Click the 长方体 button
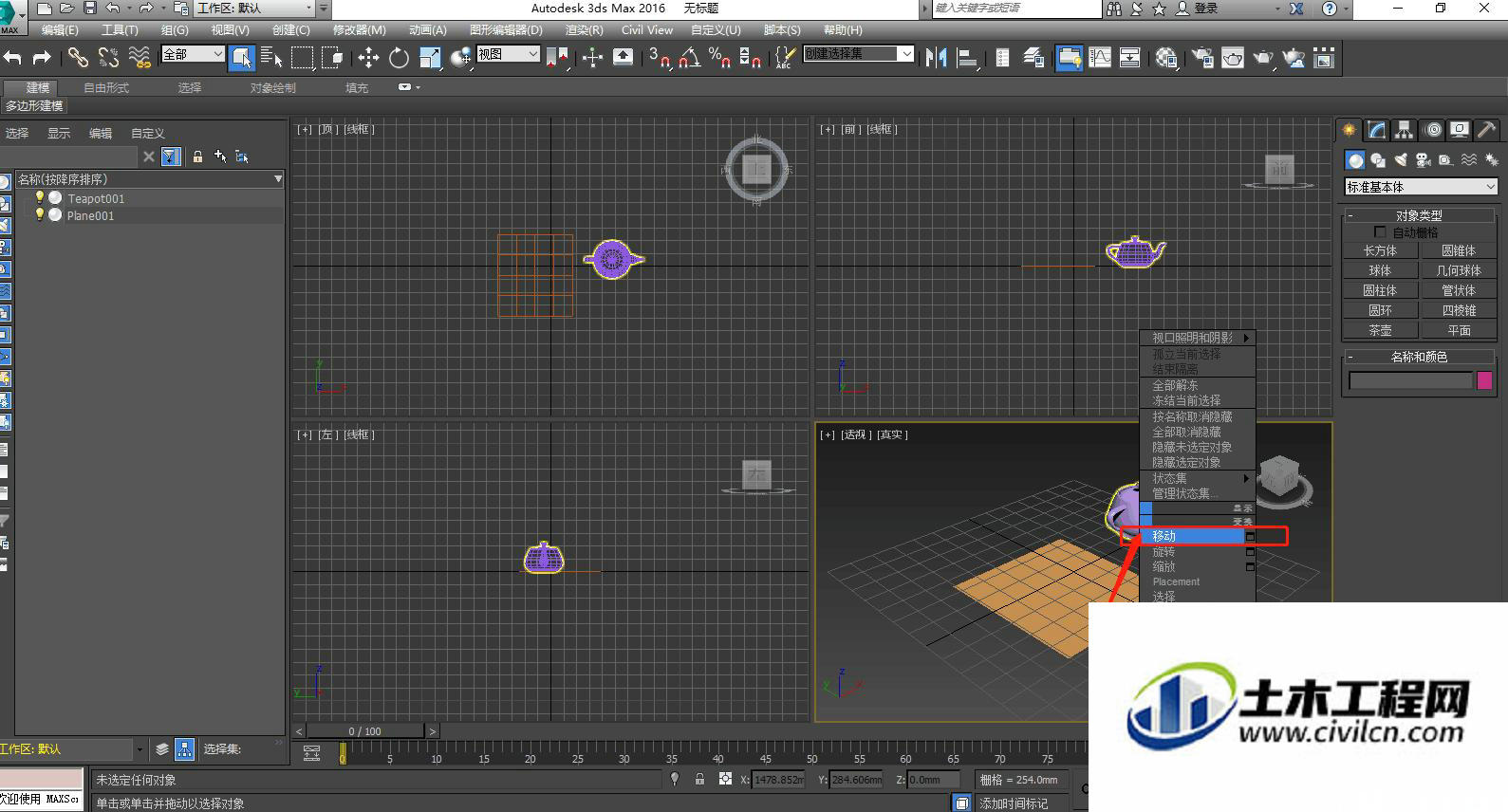This screenshot has height=812, width=1508. (1381, 250)
